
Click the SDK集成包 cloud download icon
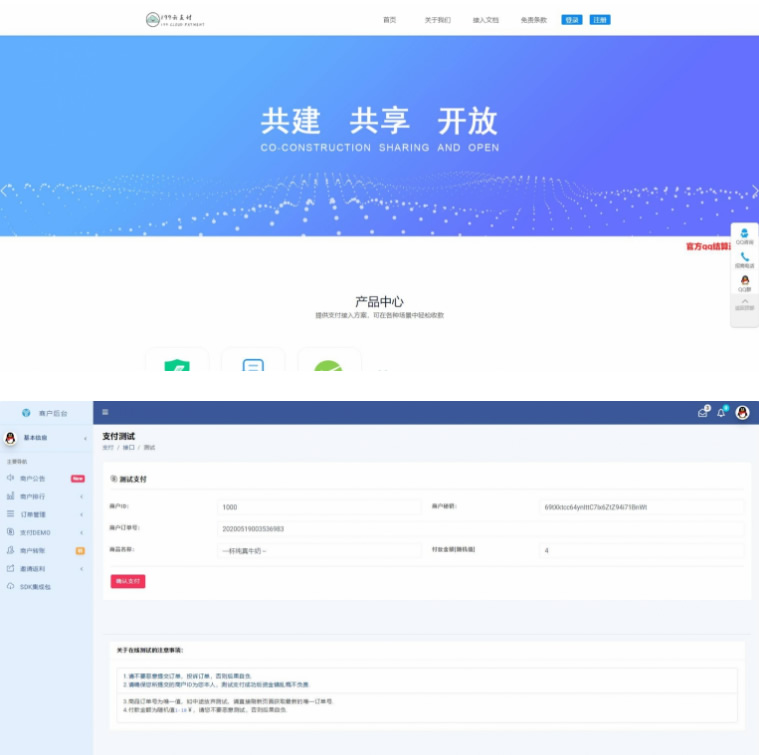[x=11, y=586]
